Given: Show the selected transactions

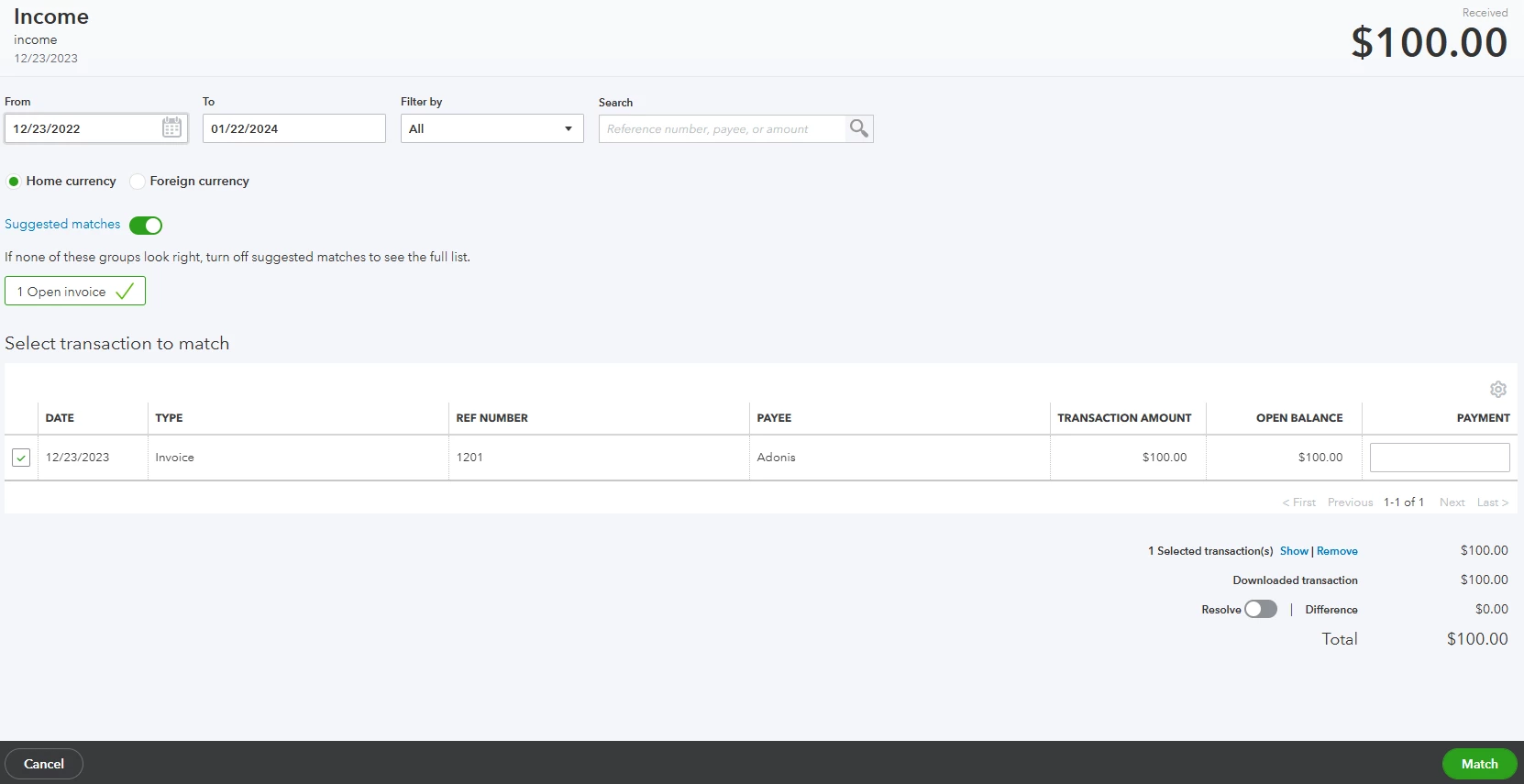Looking at the screenshot, I should [x=1294, y=551].
